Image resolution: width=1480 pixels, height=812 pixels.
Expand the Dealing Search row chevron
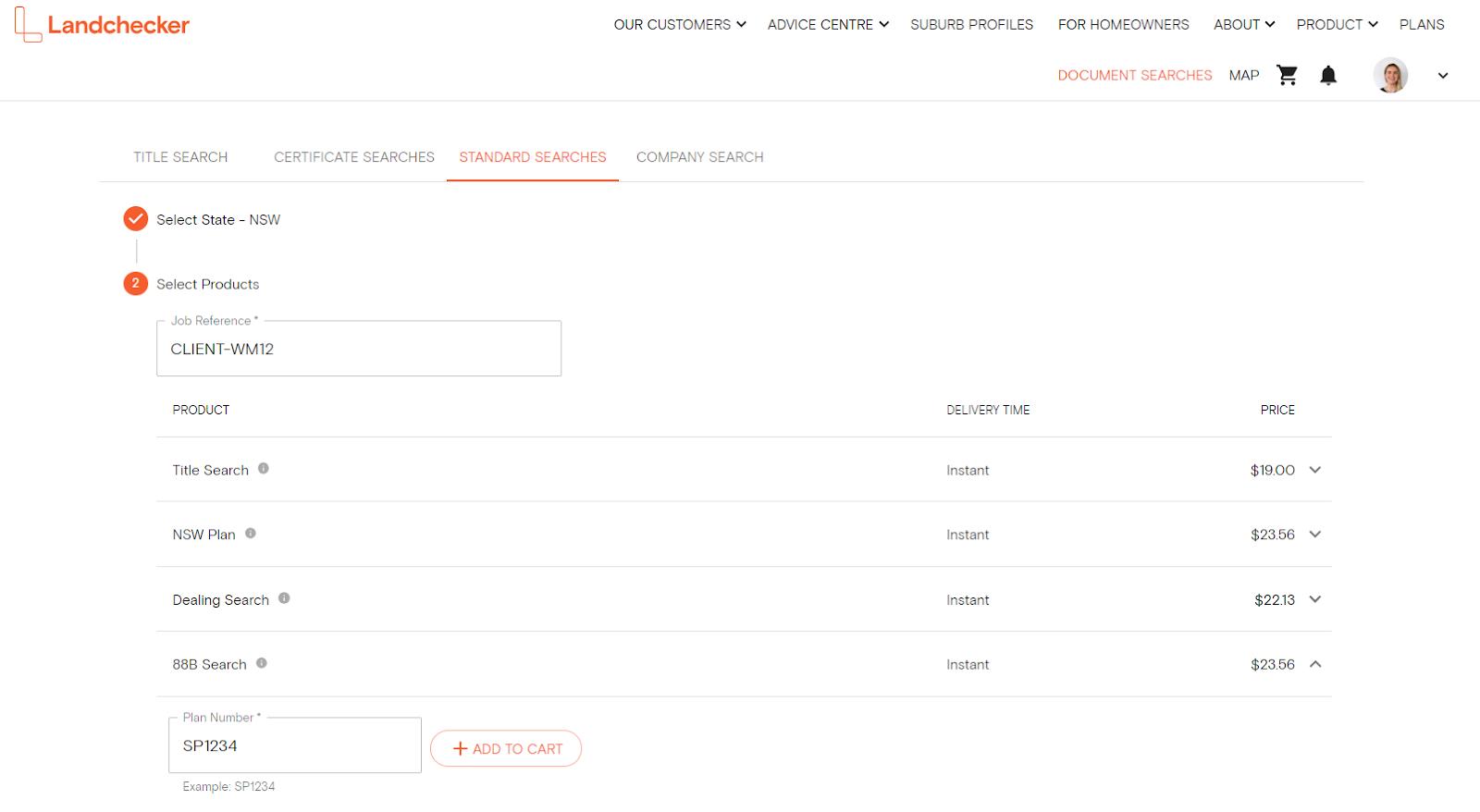[1315, 599]
